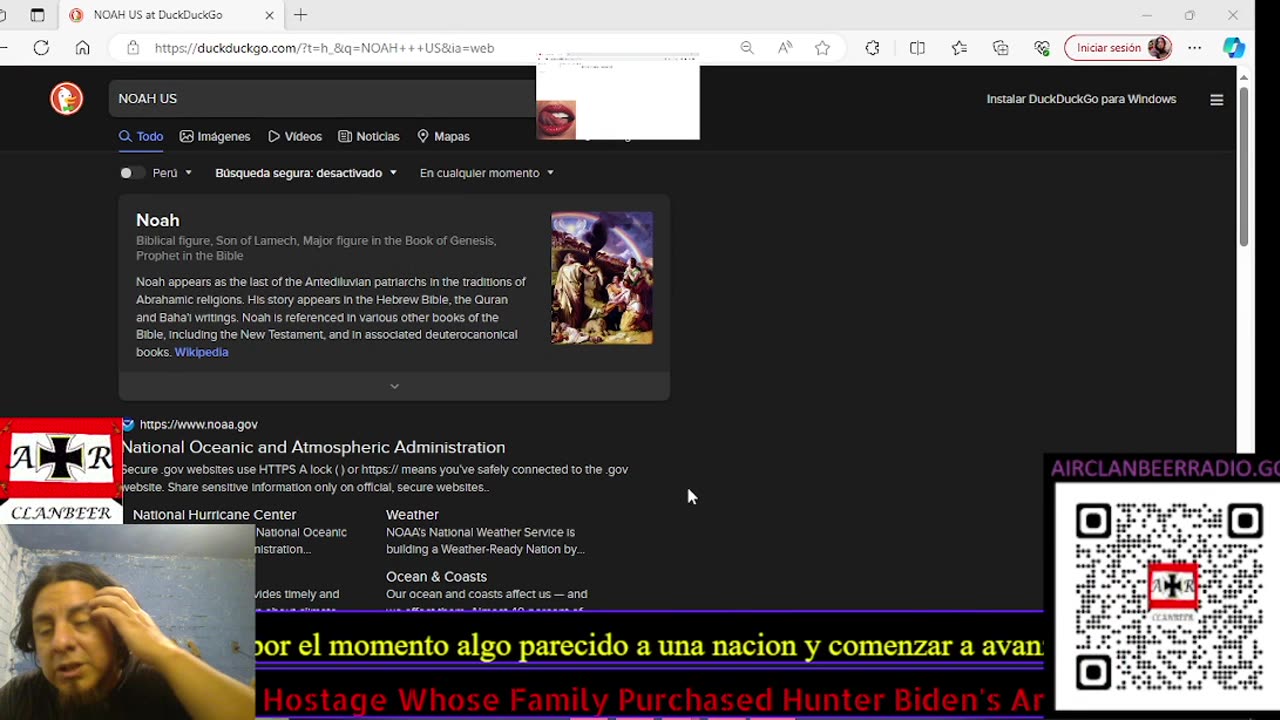The height and width of the screenshot is (720, 1280).
Task: Select the Todo search tab
Action: click(141, 136)
